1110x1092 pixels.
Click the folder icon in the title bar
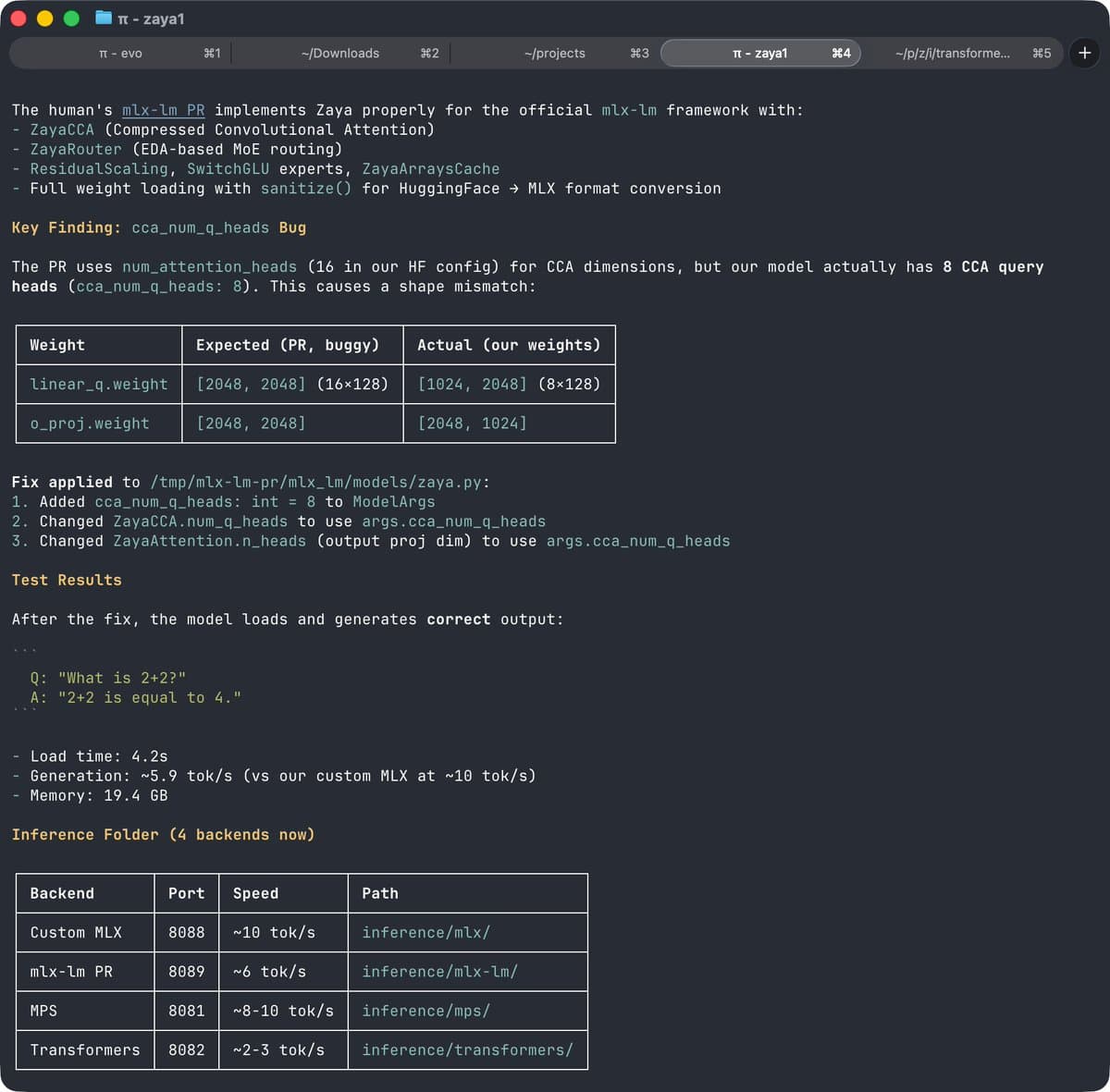[x=104, y=18]
